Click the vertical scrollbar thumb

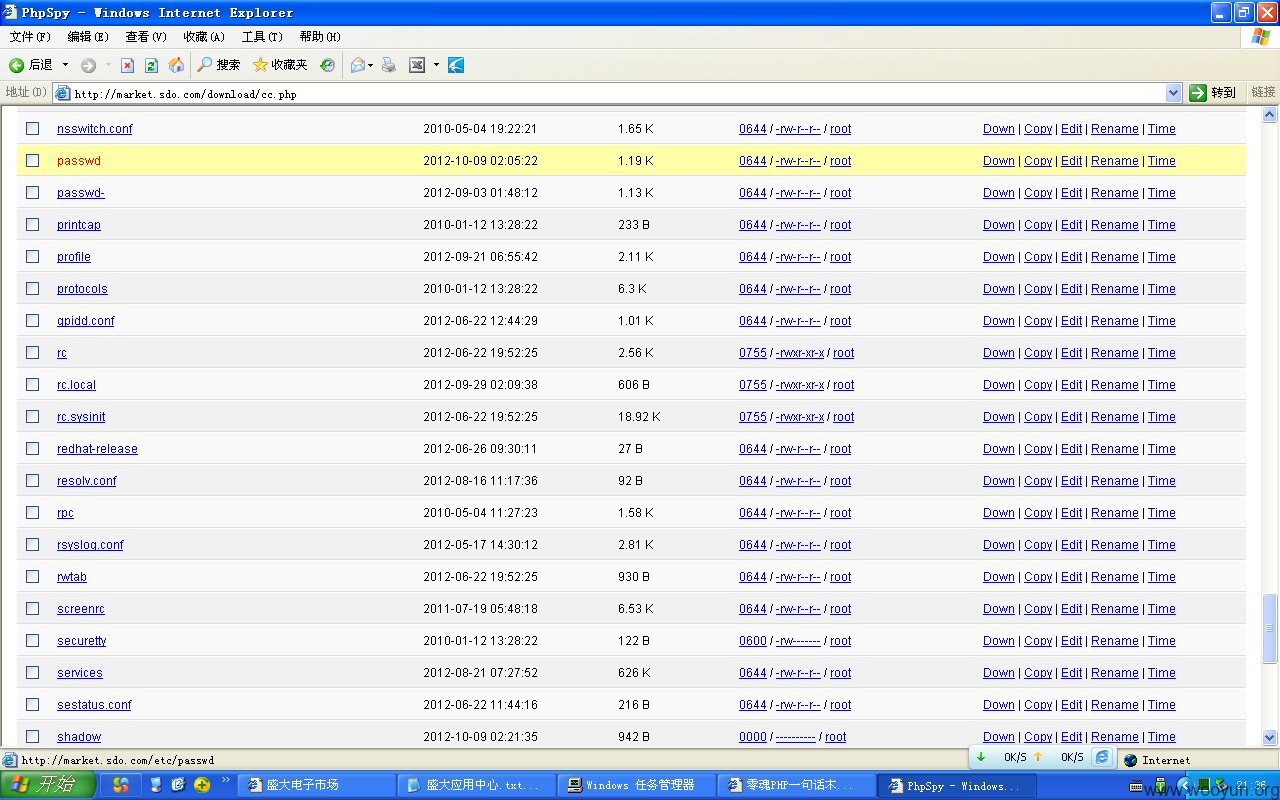(1270, 628)
